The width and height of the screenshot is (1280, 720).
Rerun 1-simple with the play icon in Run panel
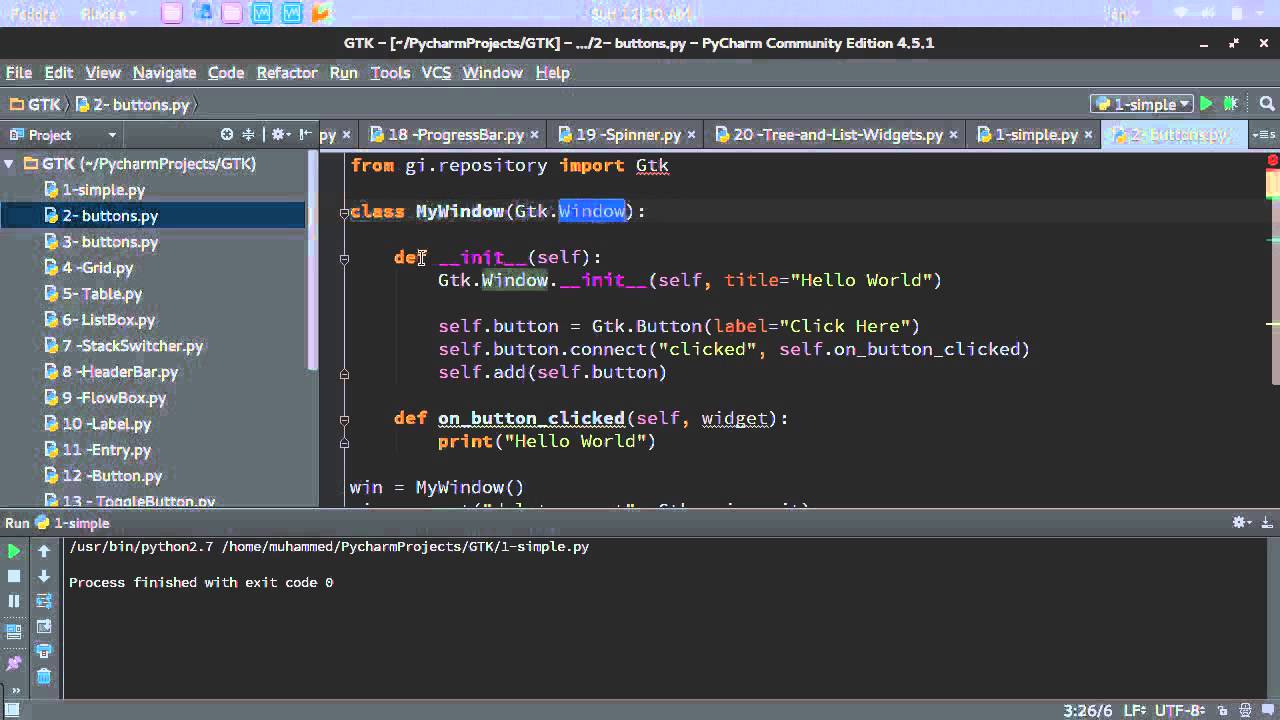(x=13, y=550)
